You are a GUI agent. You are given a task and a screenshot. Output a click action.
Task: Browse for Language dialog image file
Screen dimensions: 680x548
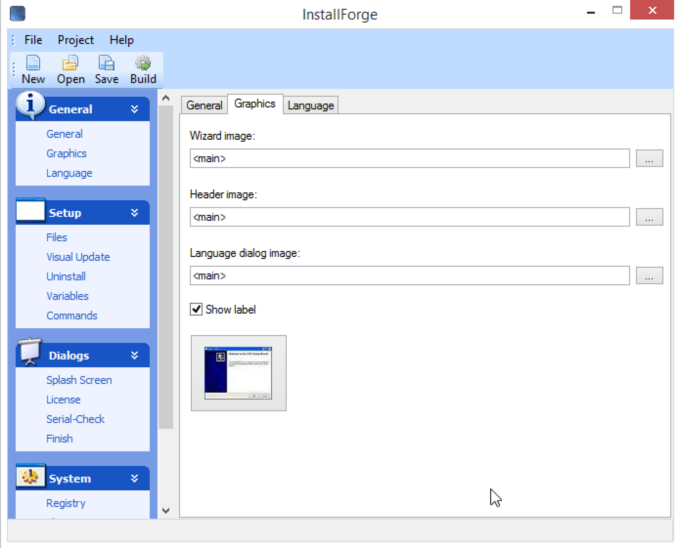pyautogui.click(x=649, y=275)
